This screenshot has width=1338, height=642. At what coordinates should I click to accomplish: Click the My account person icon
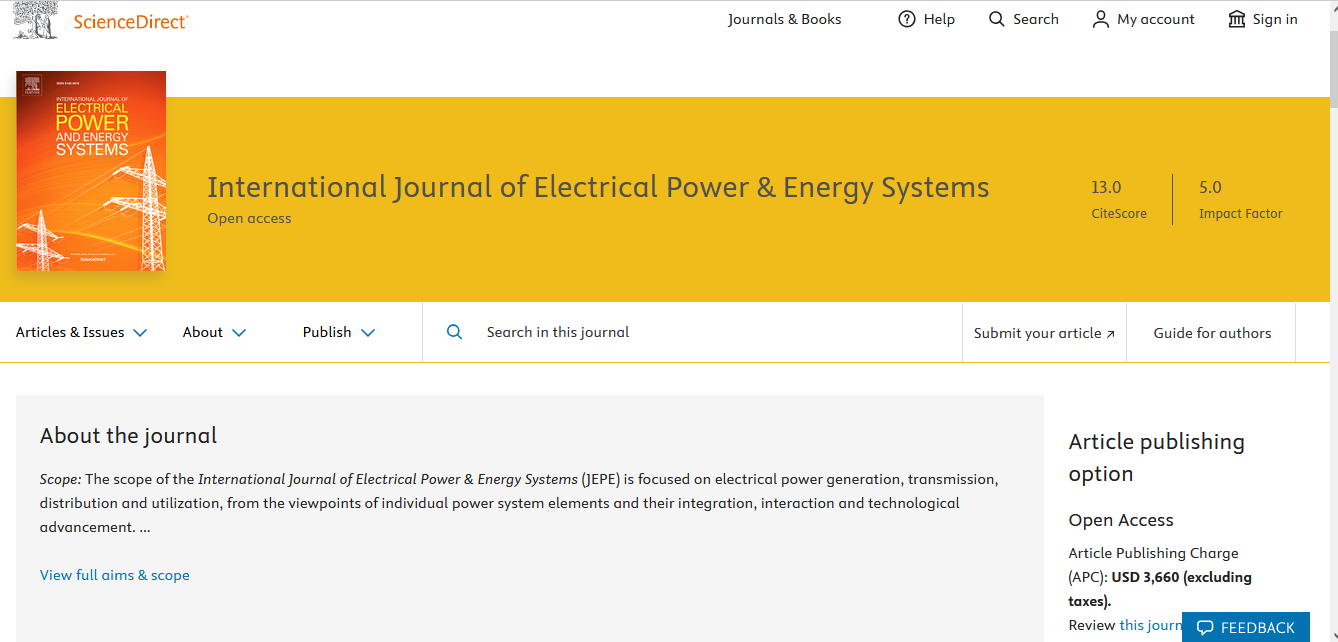pyautogui.click(x=1101, y=19)
